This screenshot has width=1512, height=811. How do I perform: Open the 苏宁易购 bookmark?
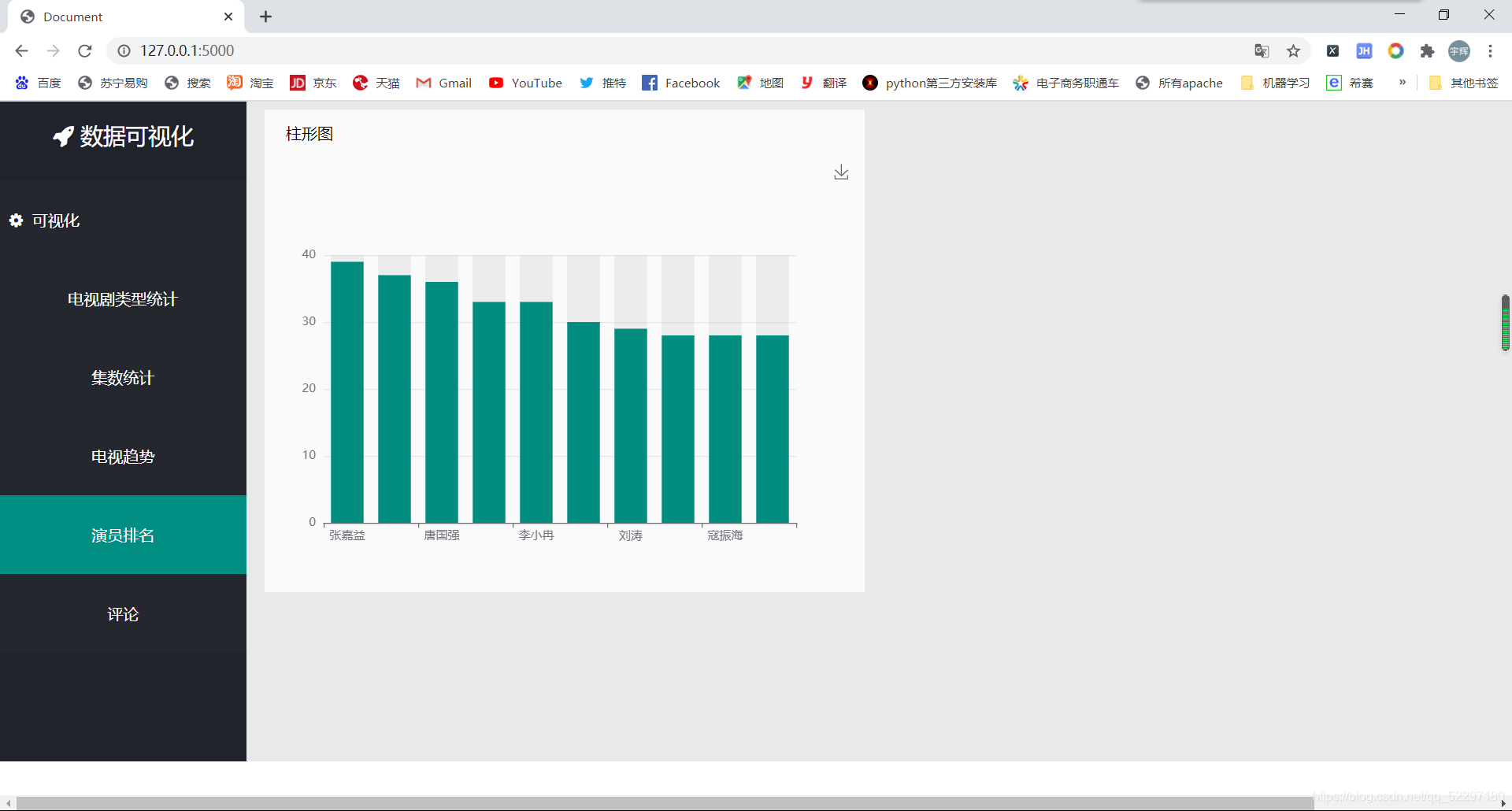tap(113, 83)
